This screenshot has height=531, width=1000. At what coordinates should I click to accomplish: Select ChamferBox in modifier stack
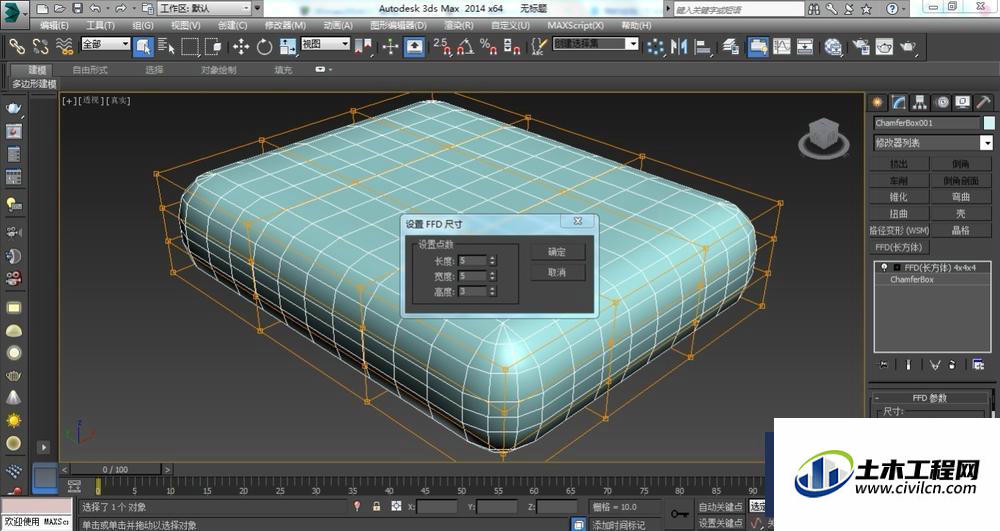[912, 279]
